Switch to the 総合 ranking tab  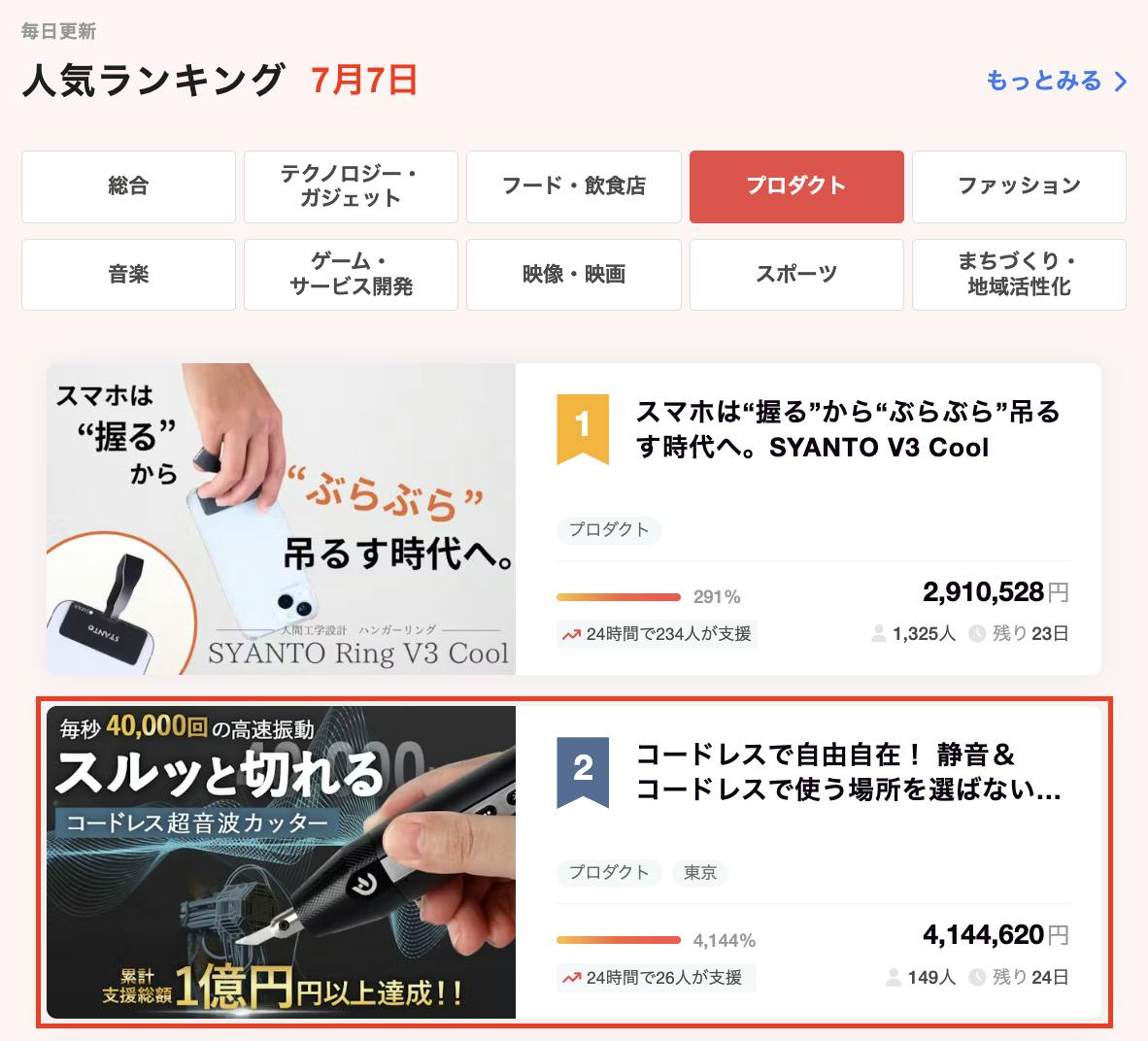click(129, 186)
